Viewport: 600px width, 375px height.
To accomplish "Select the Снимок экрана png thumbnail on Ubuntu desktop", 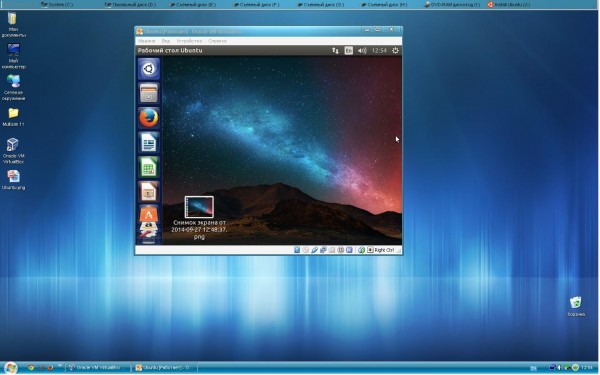I will click(199, 207).
